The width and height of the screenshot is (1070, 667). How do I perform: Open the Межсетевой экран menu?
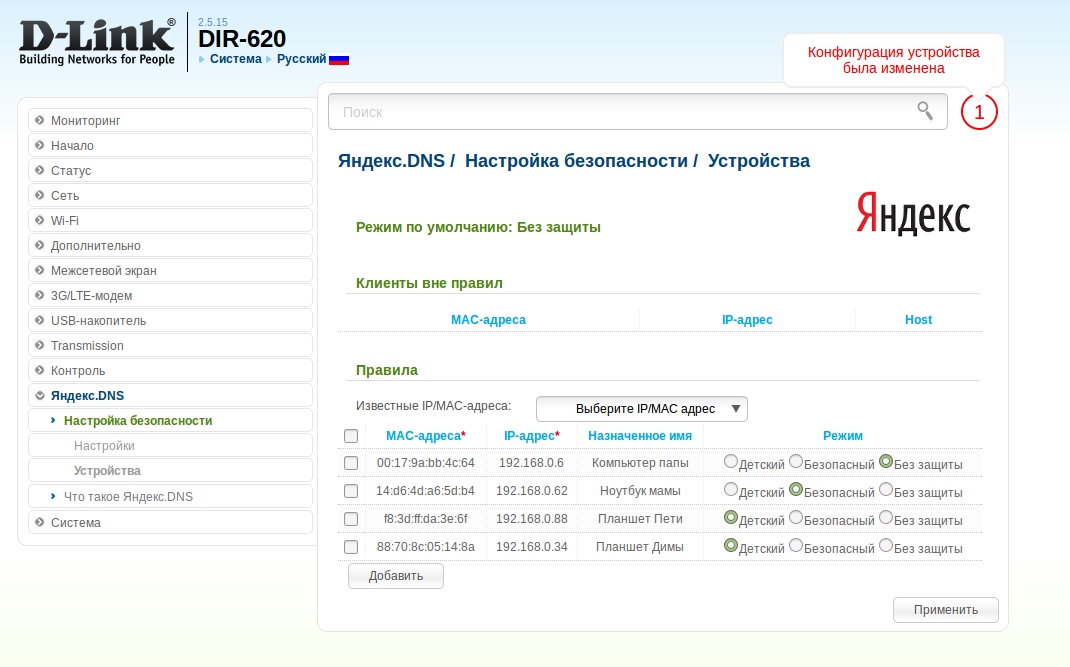coord(103,270)
